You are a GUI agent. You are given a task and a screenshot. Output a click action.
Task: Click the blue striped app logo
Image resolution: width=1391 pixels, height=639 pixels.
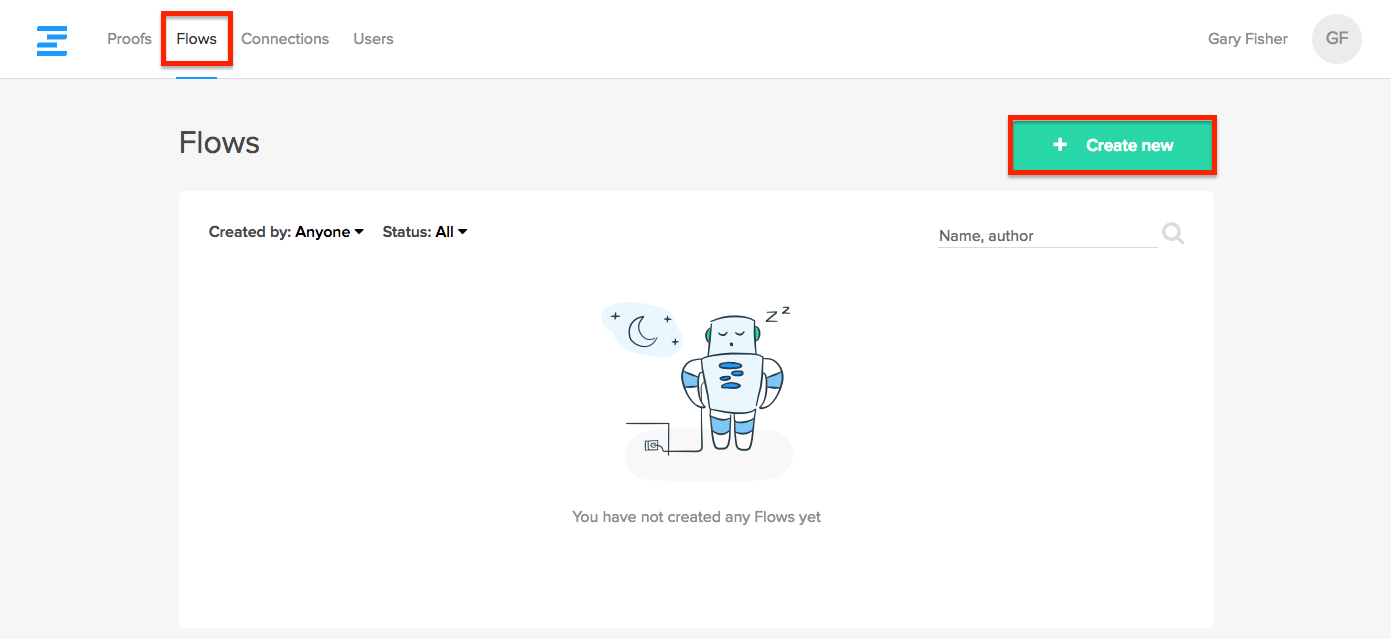tap(52, 40)
